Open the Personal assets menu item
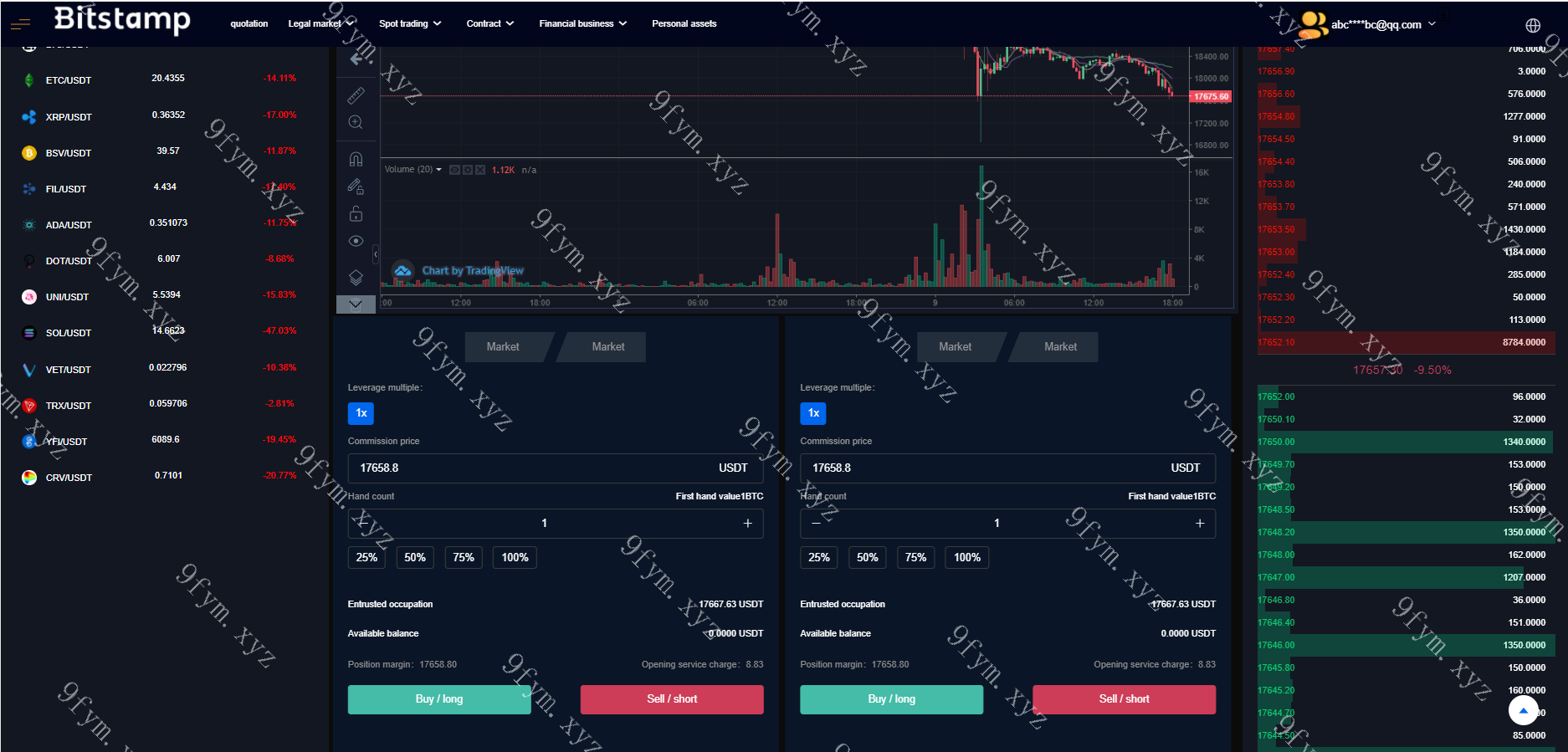 coord(684,23)
